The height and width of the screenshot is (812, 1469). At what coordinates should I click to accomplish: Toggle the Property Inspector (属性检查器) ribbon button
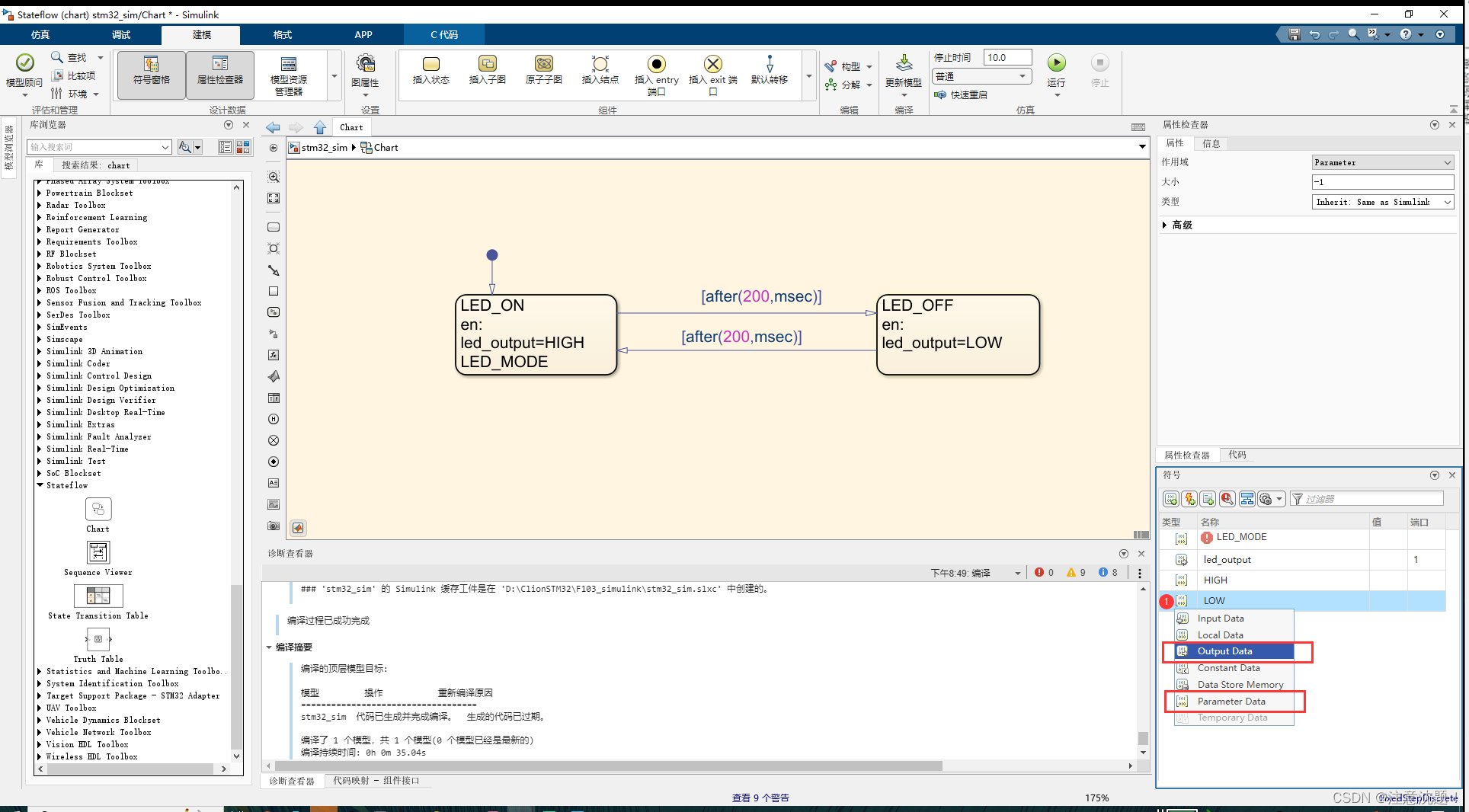pyautogui.click(x=219, y=74)
